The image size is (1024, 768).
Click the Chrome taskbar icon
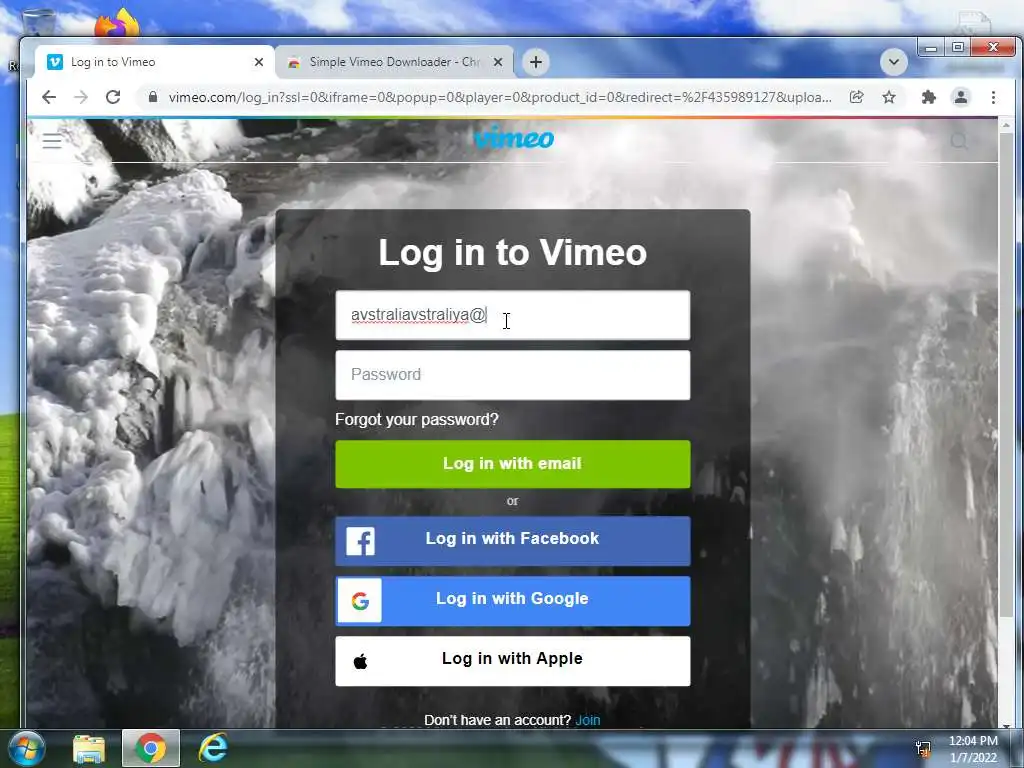tap(151, 748)
